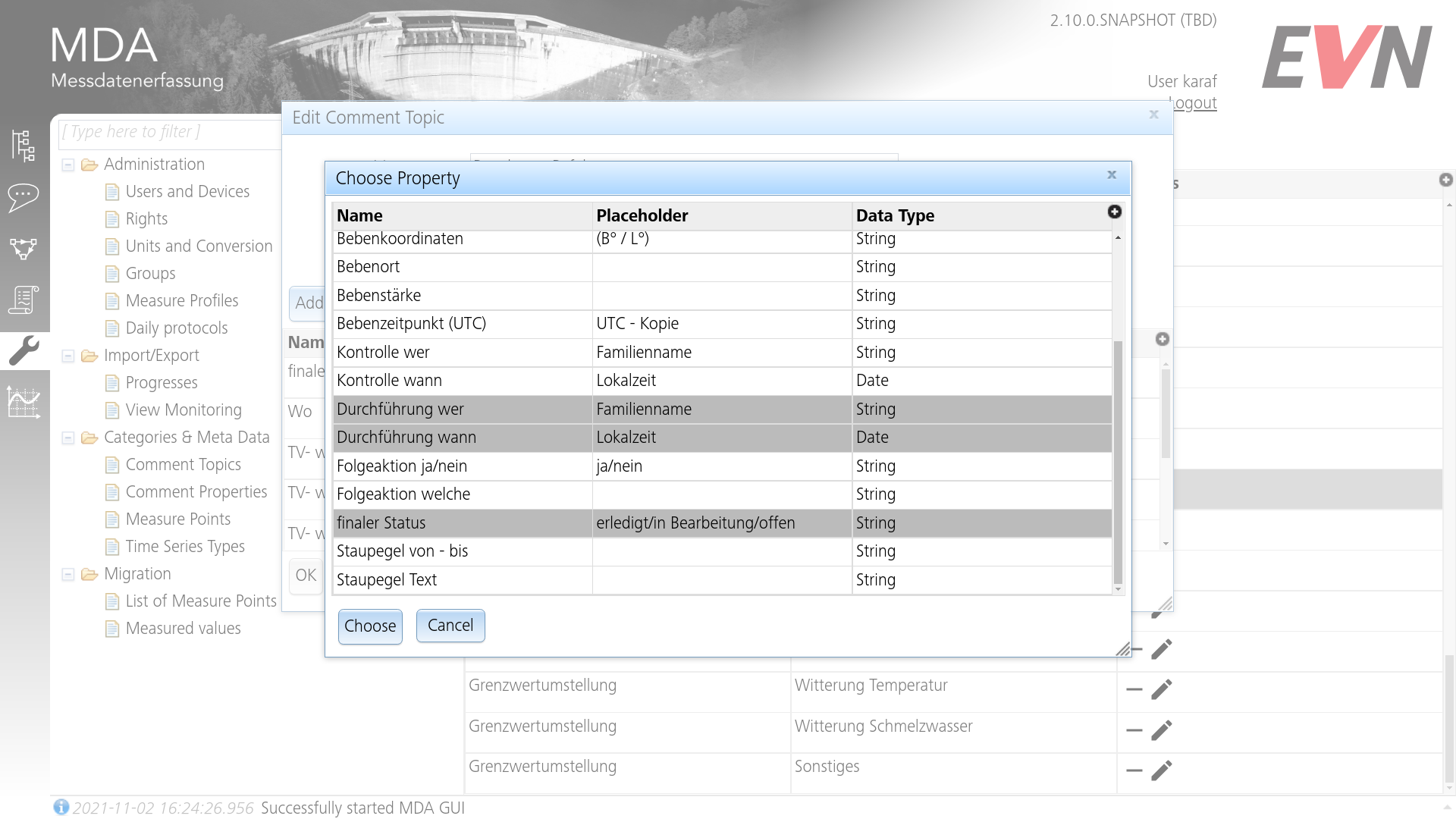Viewport: 1456px width, 819px height.
Task: Click the edit icon for Grenzwertumstellung Temperatur
Action: point(1162,688)
